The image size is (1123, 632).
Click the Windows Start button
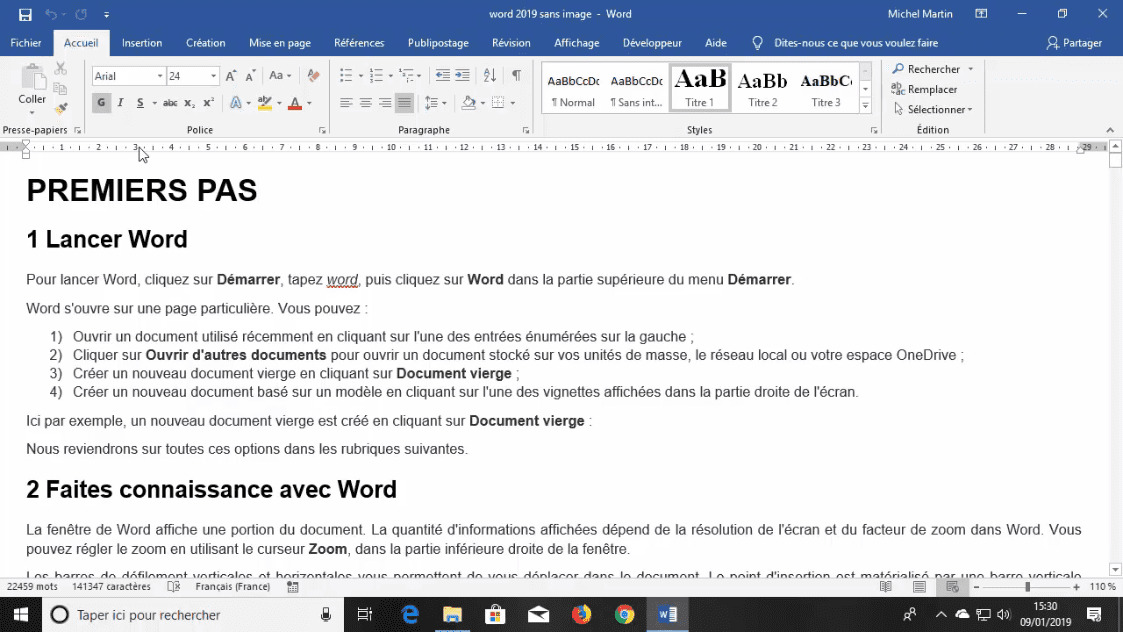tap(21, 615)
